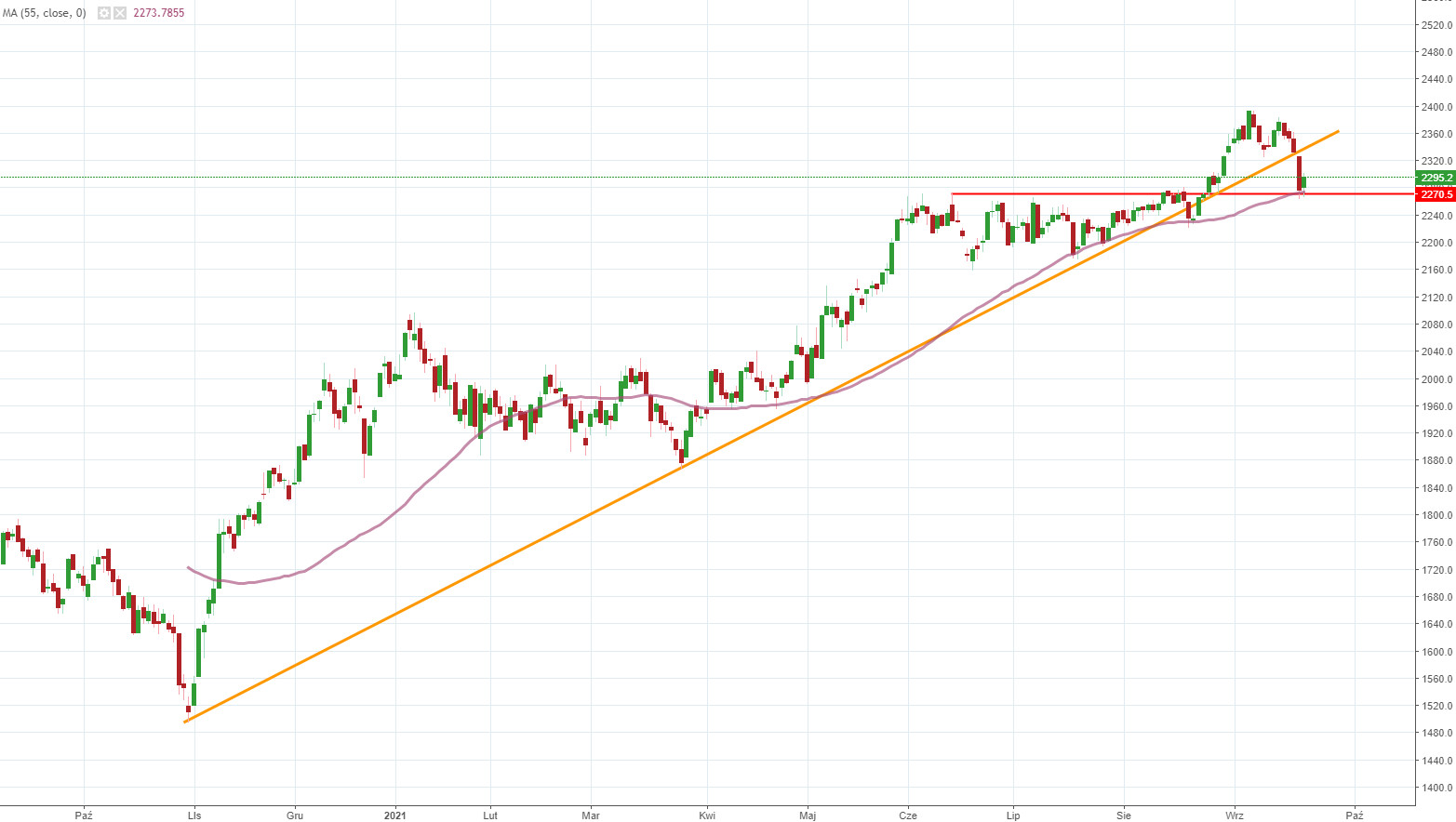Click the 2021 year label on time axis
The height and width of the screenshot is (822, 1456).
(x=395, y=815)
